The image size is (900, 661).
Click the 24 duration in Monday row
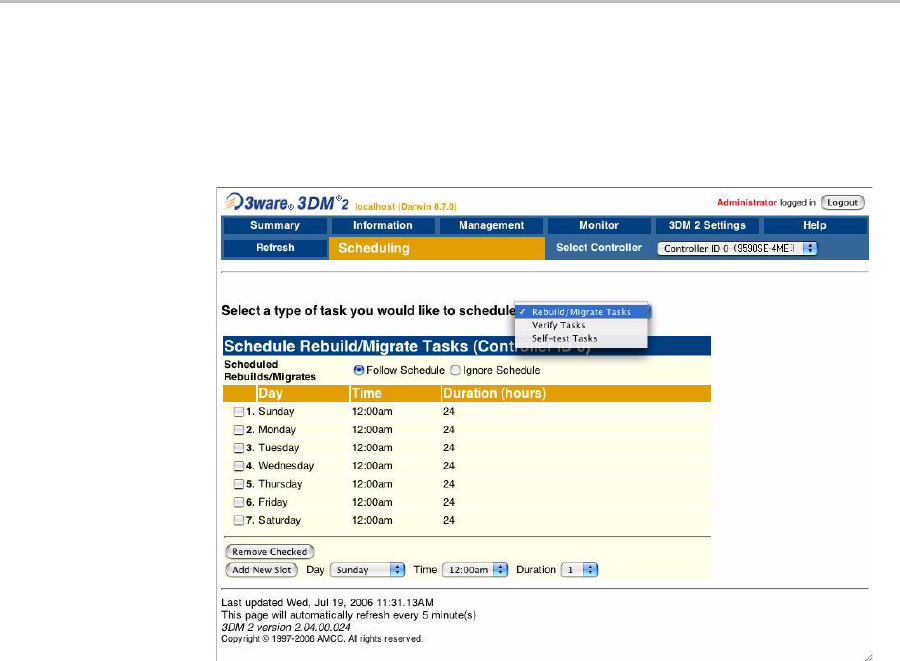click(x=449, y=430)
